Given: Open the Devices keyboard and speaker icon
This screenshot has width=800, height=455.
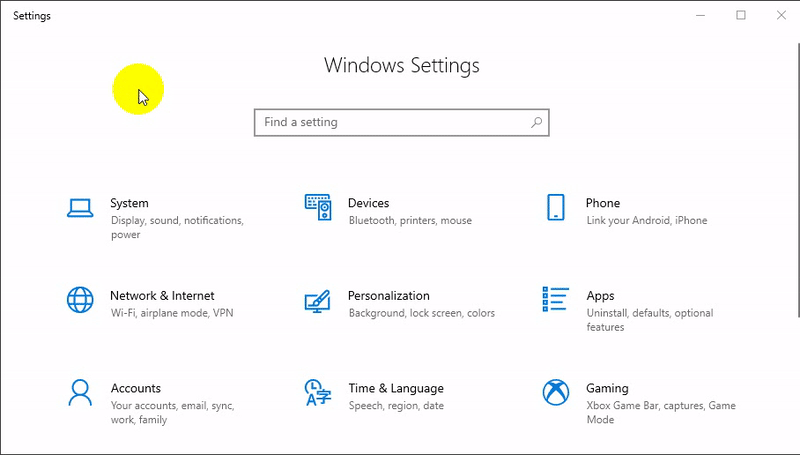Looking at the screenshot, I should coord(318,207).
